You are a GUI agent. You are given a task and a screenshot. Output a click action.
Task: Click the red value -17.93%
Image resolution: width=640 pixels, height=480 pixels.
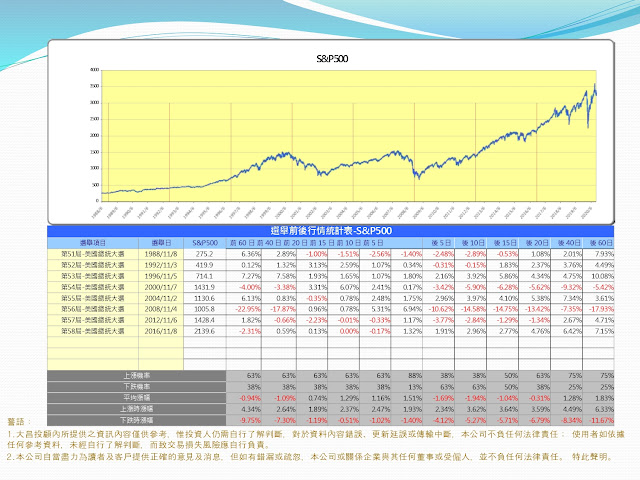pyautogui.click(x=601, y=309)
